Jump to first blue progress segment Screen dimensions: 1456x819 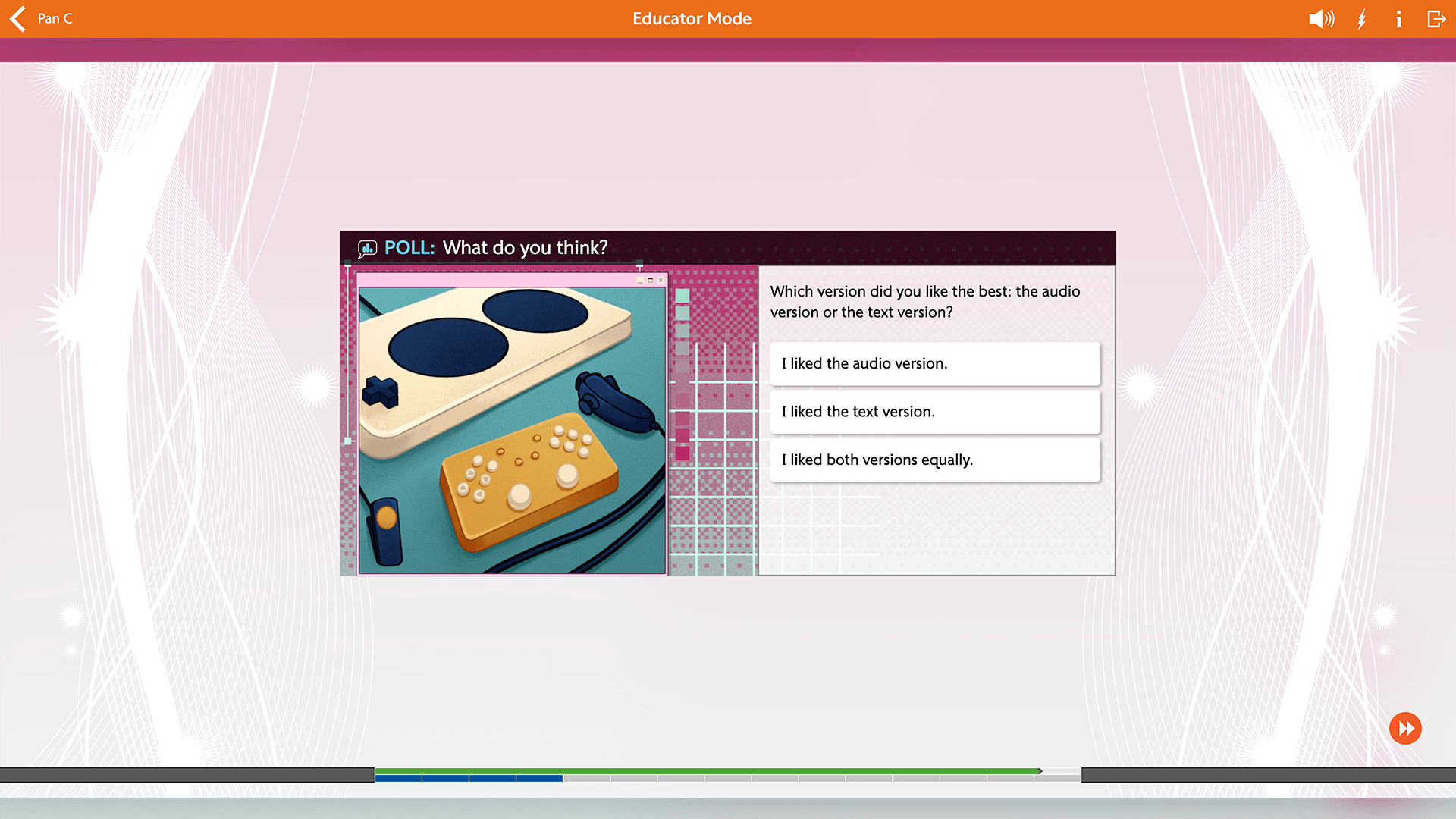pos(398,778)
